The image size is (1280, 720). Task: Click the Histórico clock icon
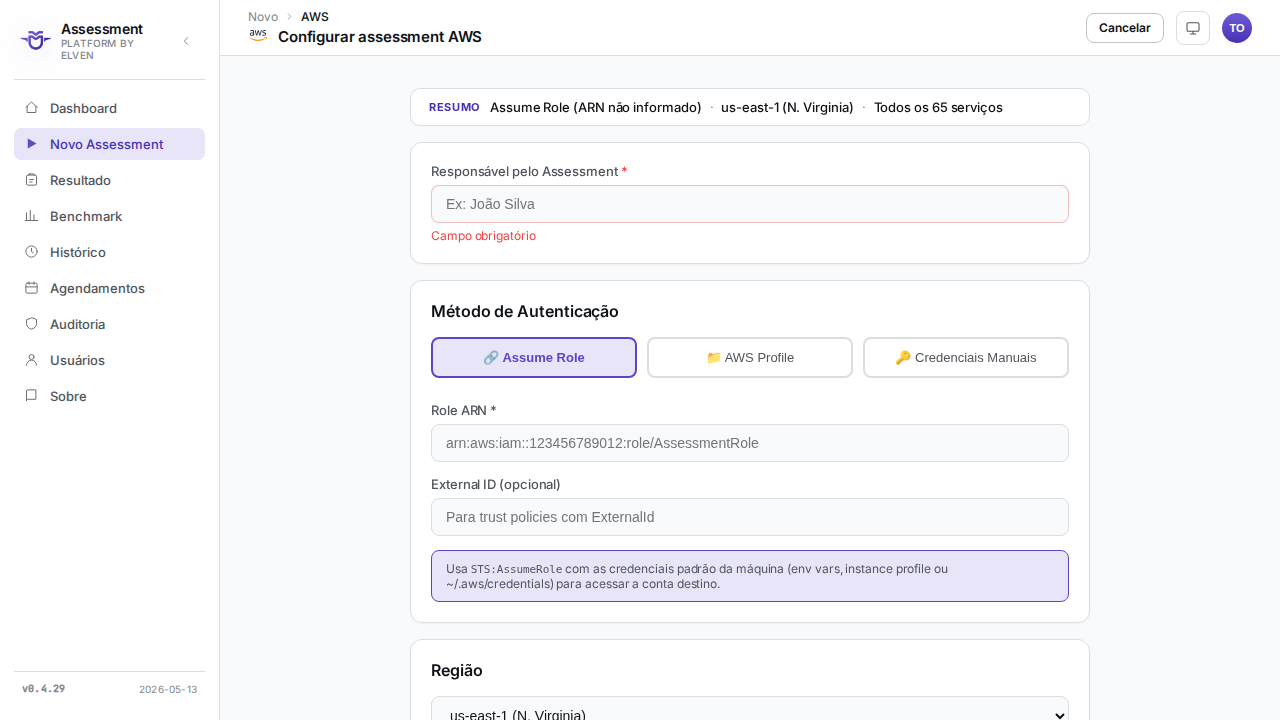coord(31,252)
